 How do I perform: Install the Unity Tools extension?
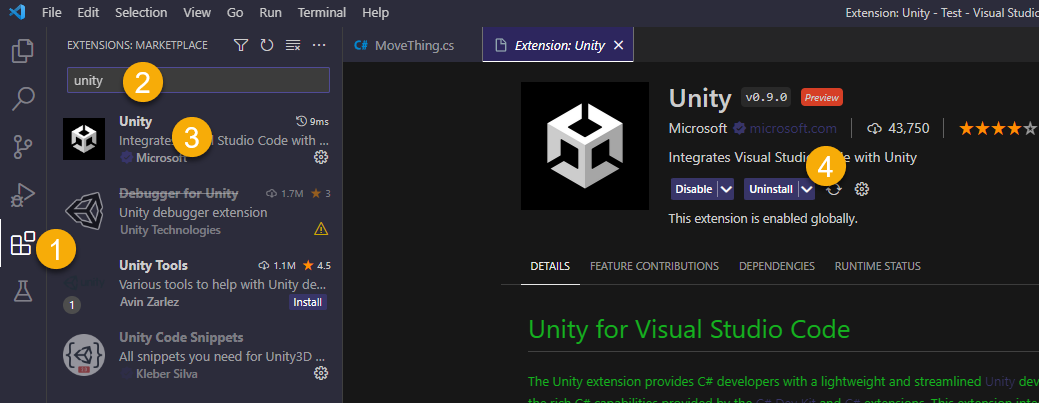click(x=308, y=302)
